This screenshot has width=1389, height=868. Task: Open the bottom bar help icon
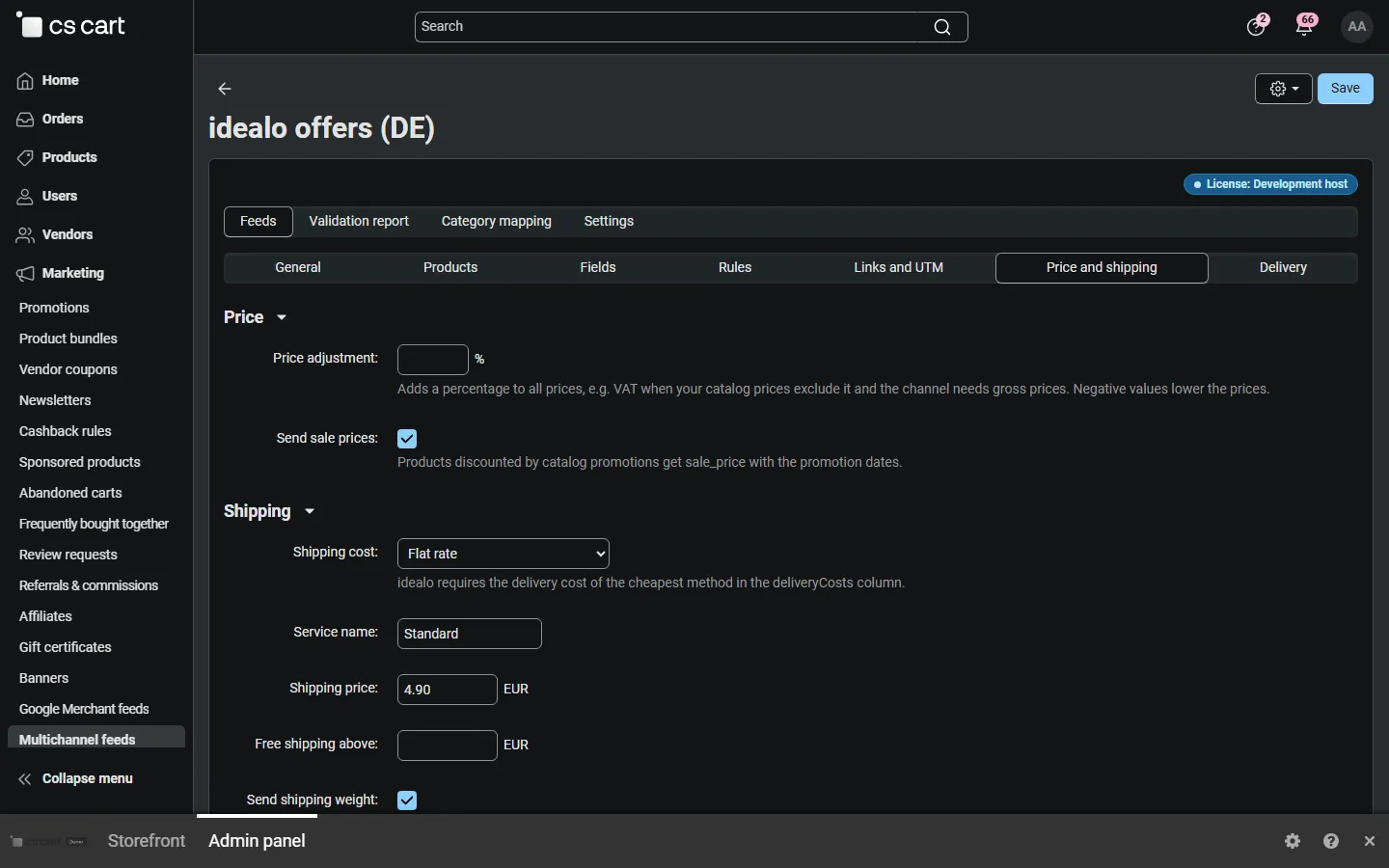(1332, 841)
